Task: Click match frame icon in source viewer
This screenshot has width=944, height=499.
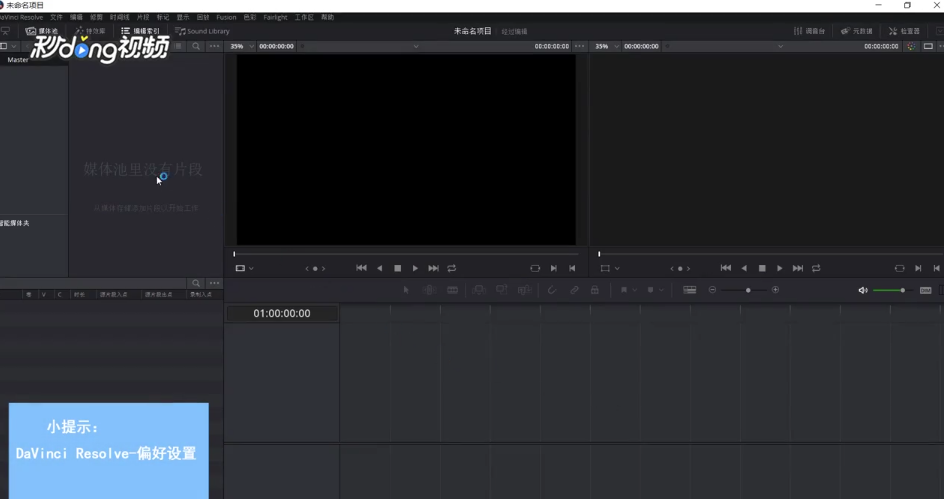Action: pyautogui.click(x=535, y=268)
